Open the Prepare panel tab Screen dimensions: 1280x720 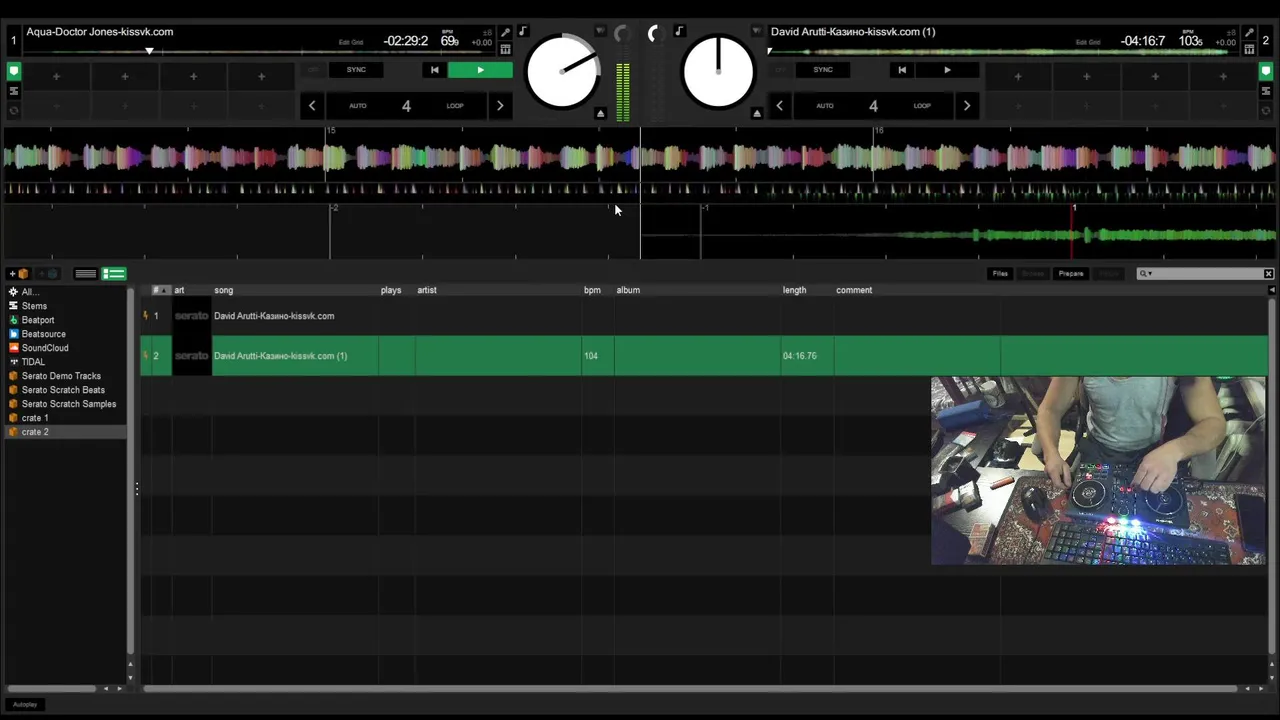[x=1071, y=274]
